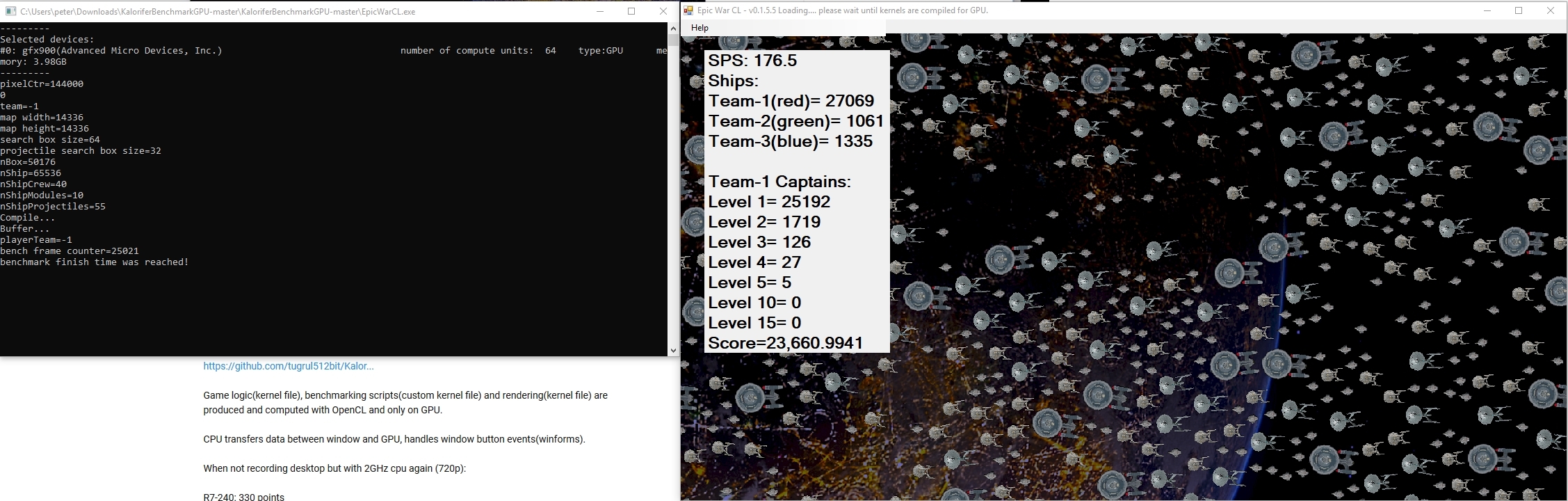This screenshot has width=1568, height=501.
Task: Click the console line 'pixelCtr=144000'
Action: coord(42,84)
